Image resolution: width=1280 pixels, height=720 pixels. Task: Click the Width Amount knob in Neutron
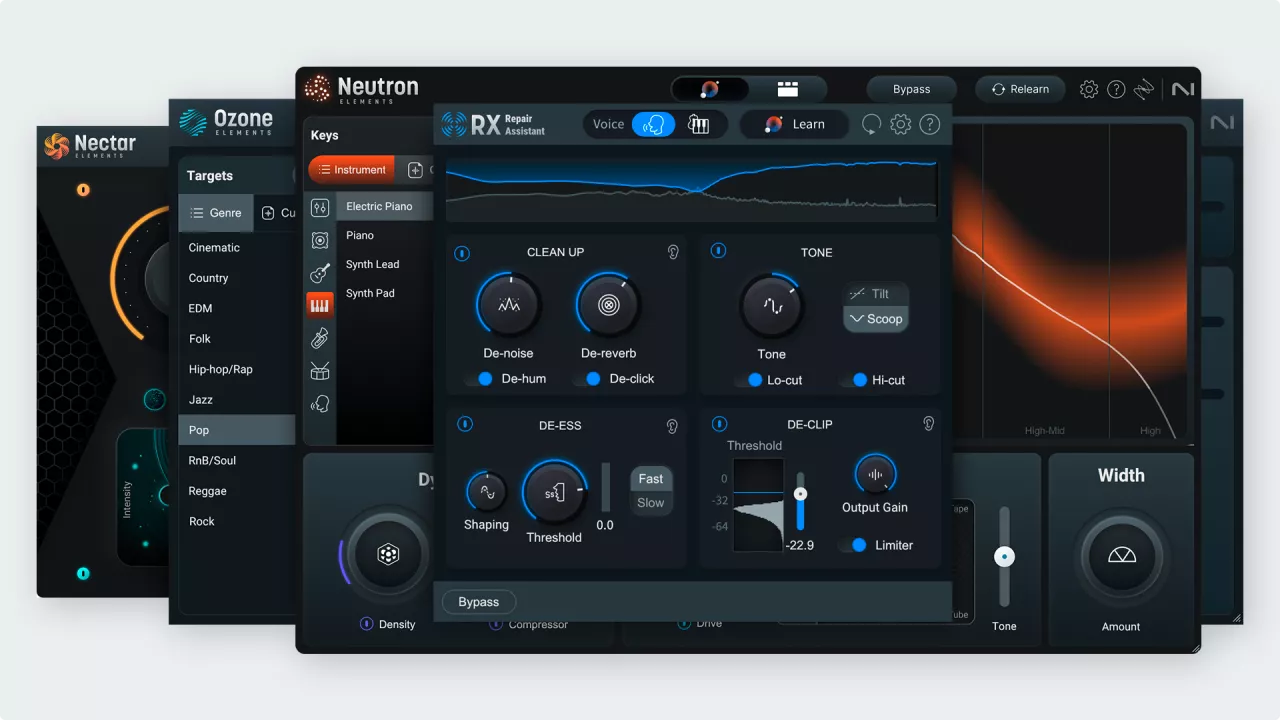click(x=1121, y=556)
